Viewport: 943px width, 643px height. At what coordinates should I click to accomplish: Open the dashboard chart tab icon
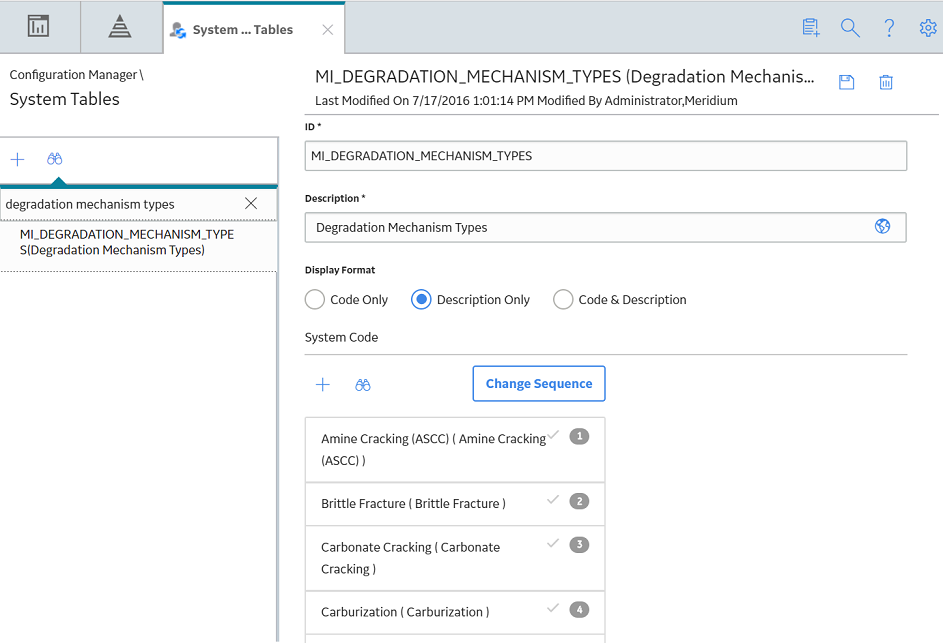[x=38, y=26]
